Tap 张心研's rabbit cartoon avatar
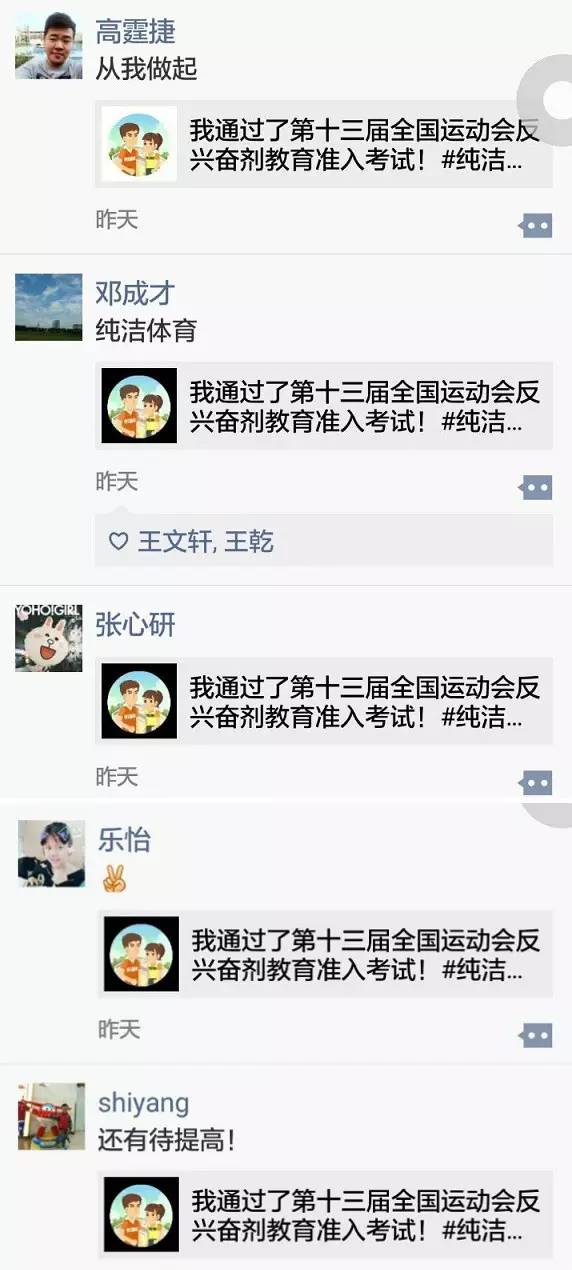This screenshot has height=1270, width=572. pos(49,638)
